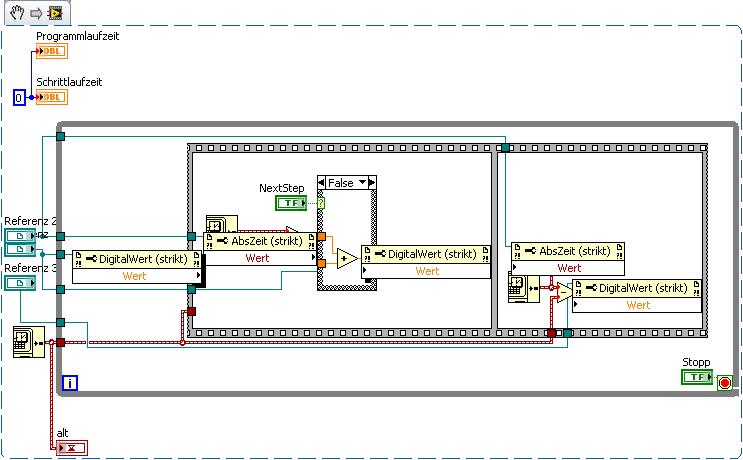Click AbsZeit (strikt) node in second sequence frame
This screenshot has width=743, height=460.
pyautogui.click(x=568, y=259)
